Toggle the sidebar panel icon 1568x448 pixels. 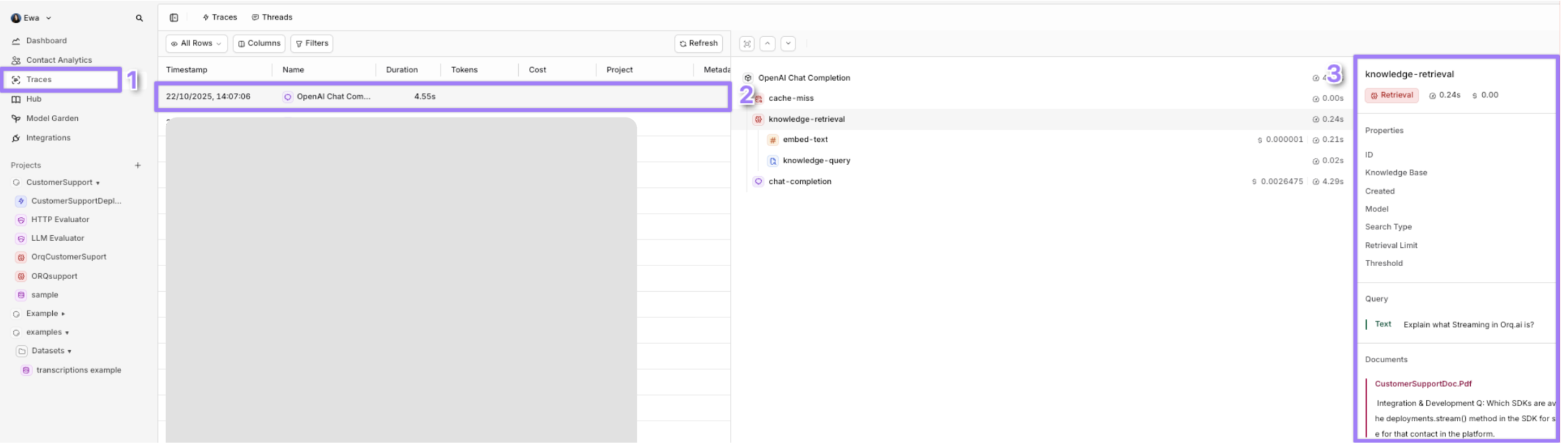174,18
